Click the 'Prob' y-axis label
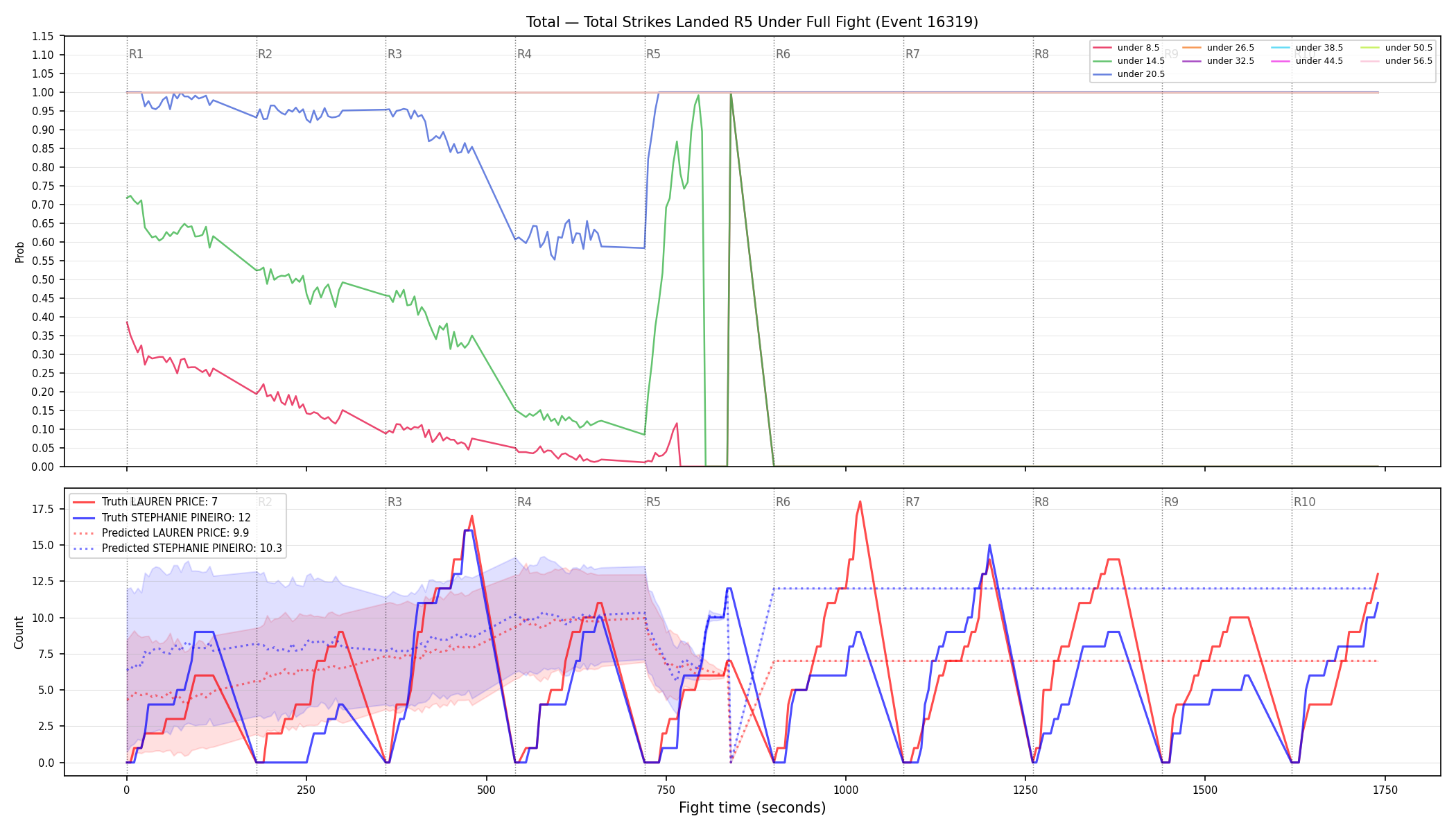 tap(19, 252)
